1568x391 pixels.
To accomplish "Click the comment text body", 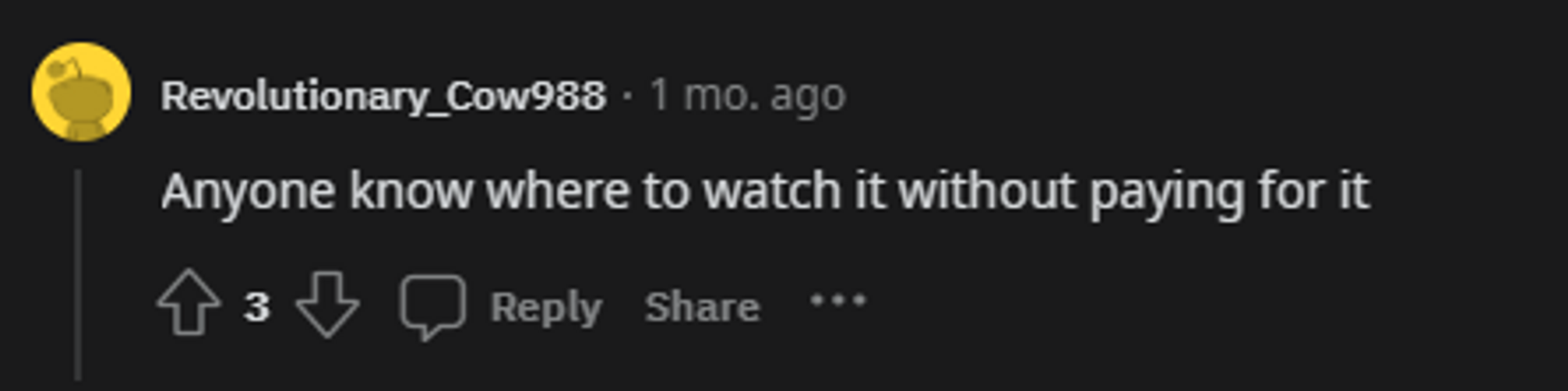I will coord(765,192).
